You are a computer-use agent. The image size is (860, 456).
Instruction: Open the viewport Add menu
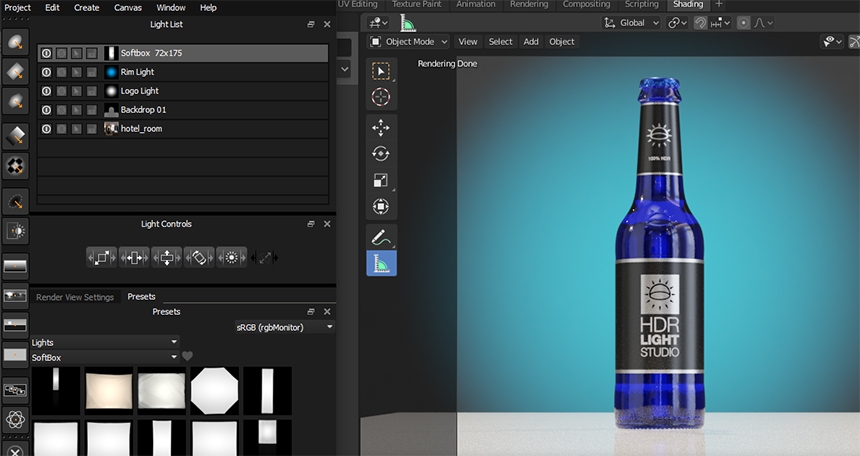(531, 42)
